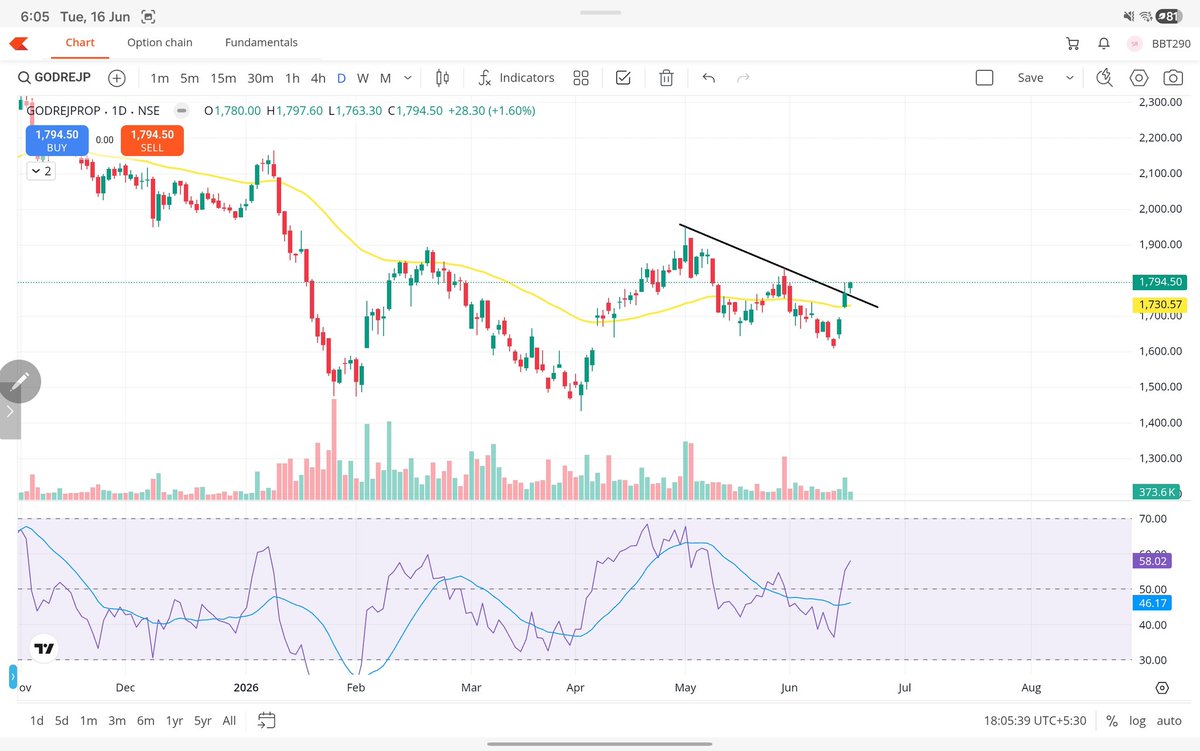Open time axis settings gear icon
1200x751 pixels.
[1162, 688]
